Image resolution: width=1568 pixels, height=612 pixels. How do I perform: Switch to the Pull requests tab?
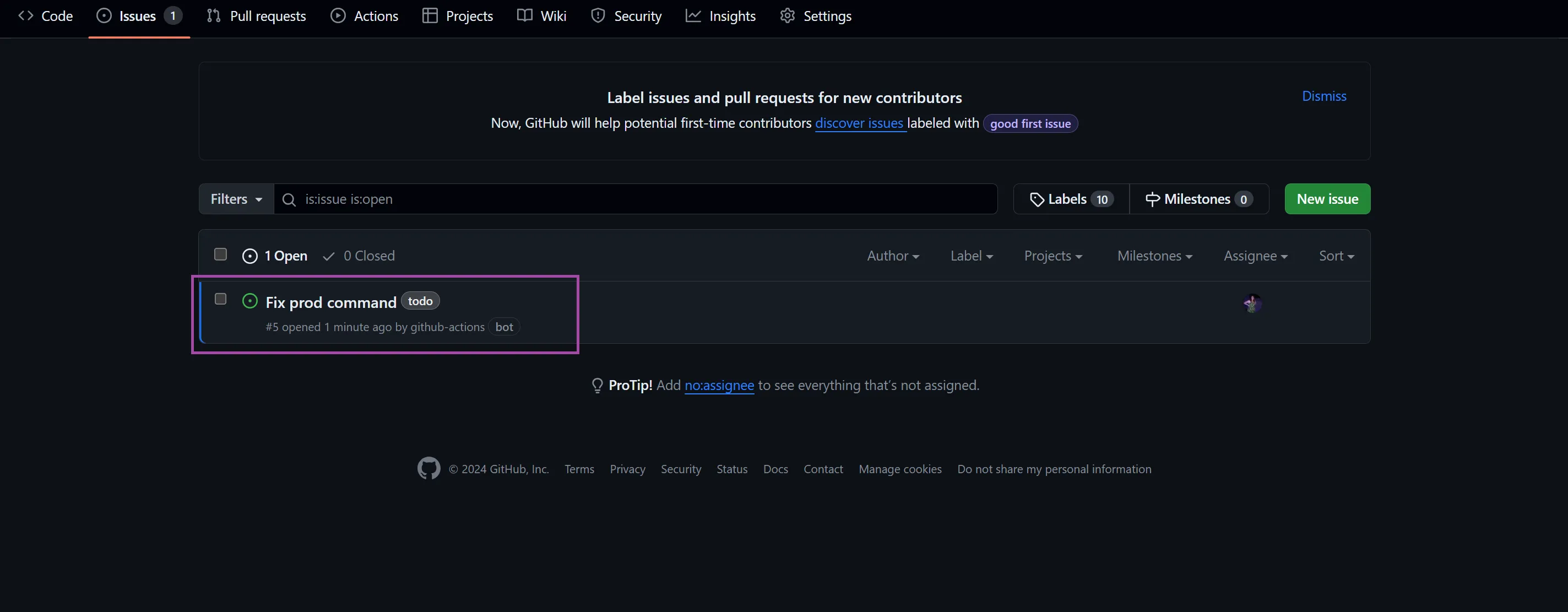click(x=256, y=16)
